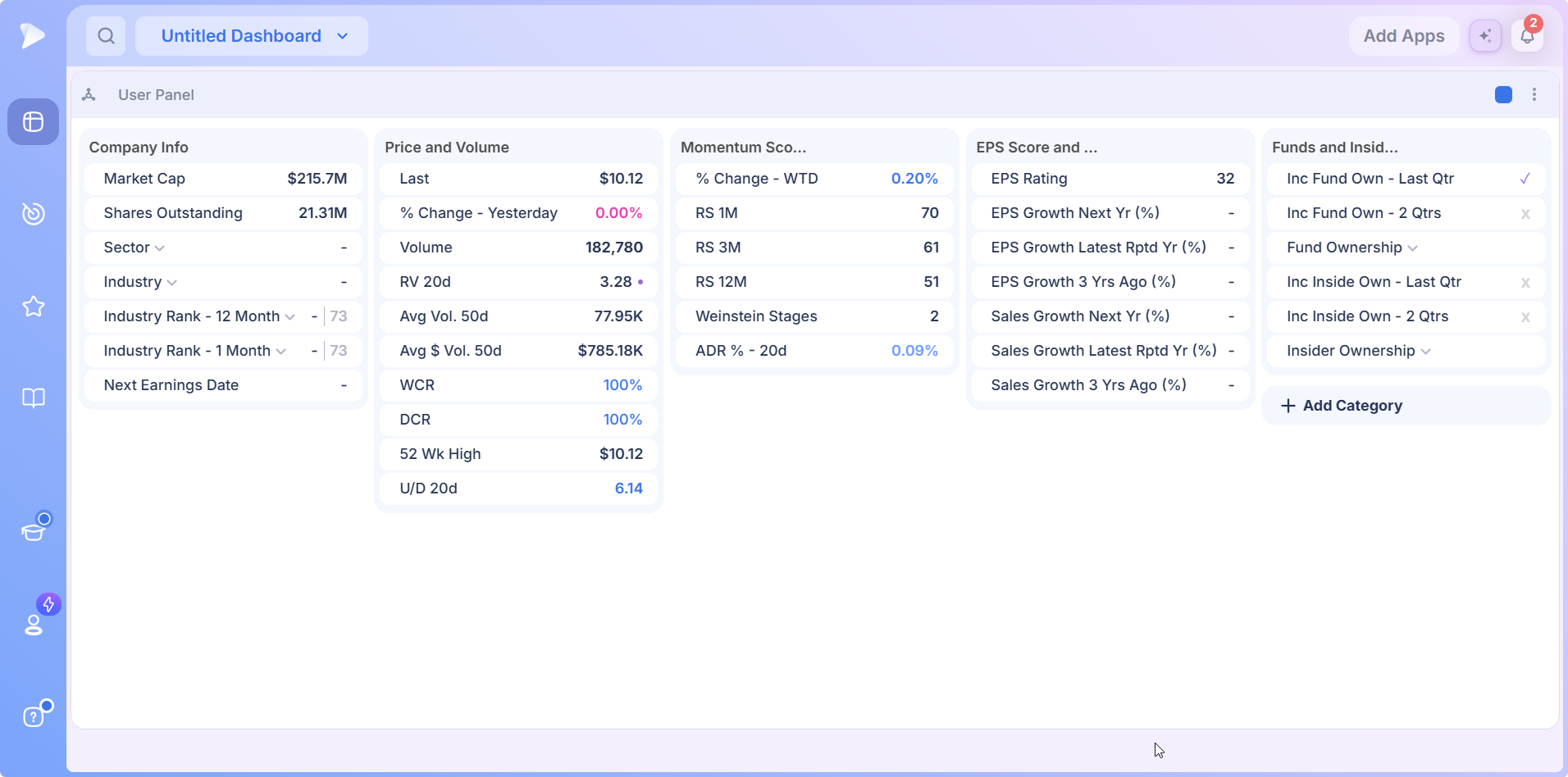Click the search magnifier icon
Screen dimensions: 1568x777
click(106, 36)
